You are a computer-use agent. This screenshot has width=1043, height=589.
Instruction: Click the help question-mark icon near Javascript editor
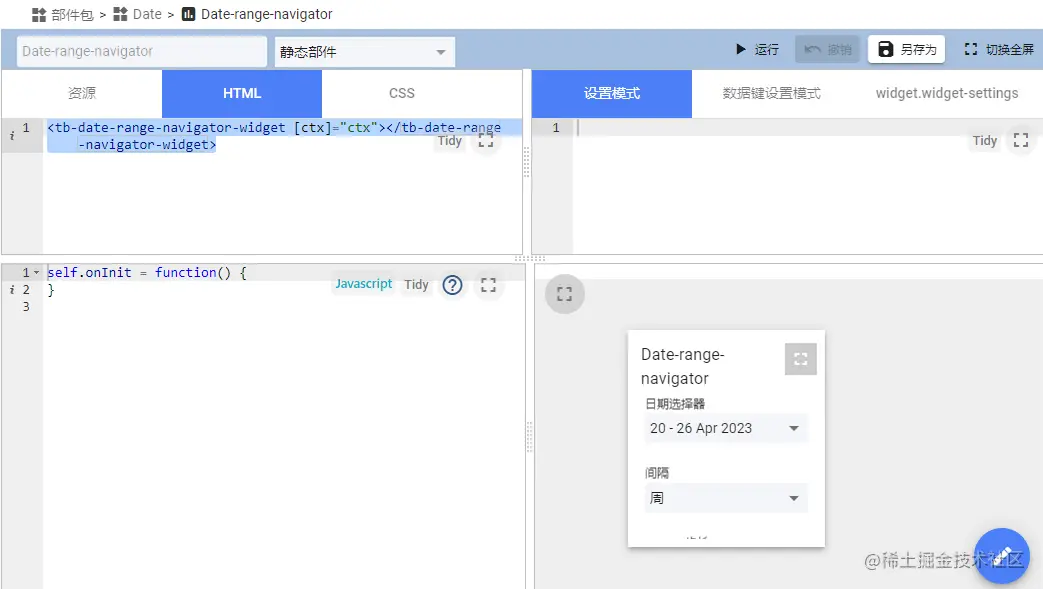tap(452, 284)
